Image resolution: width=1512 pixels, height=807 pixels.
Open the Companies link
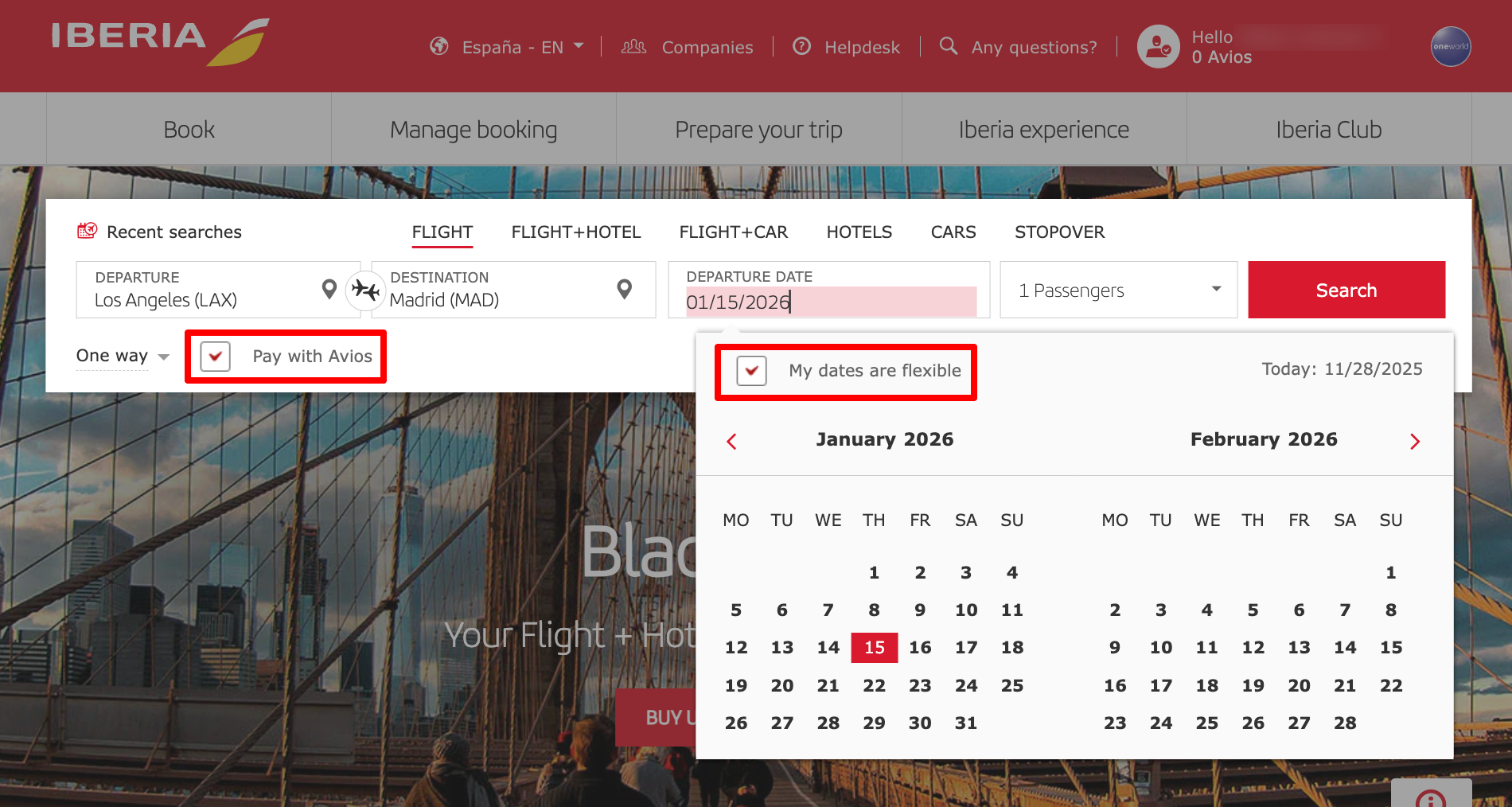(x=707, y=47)
